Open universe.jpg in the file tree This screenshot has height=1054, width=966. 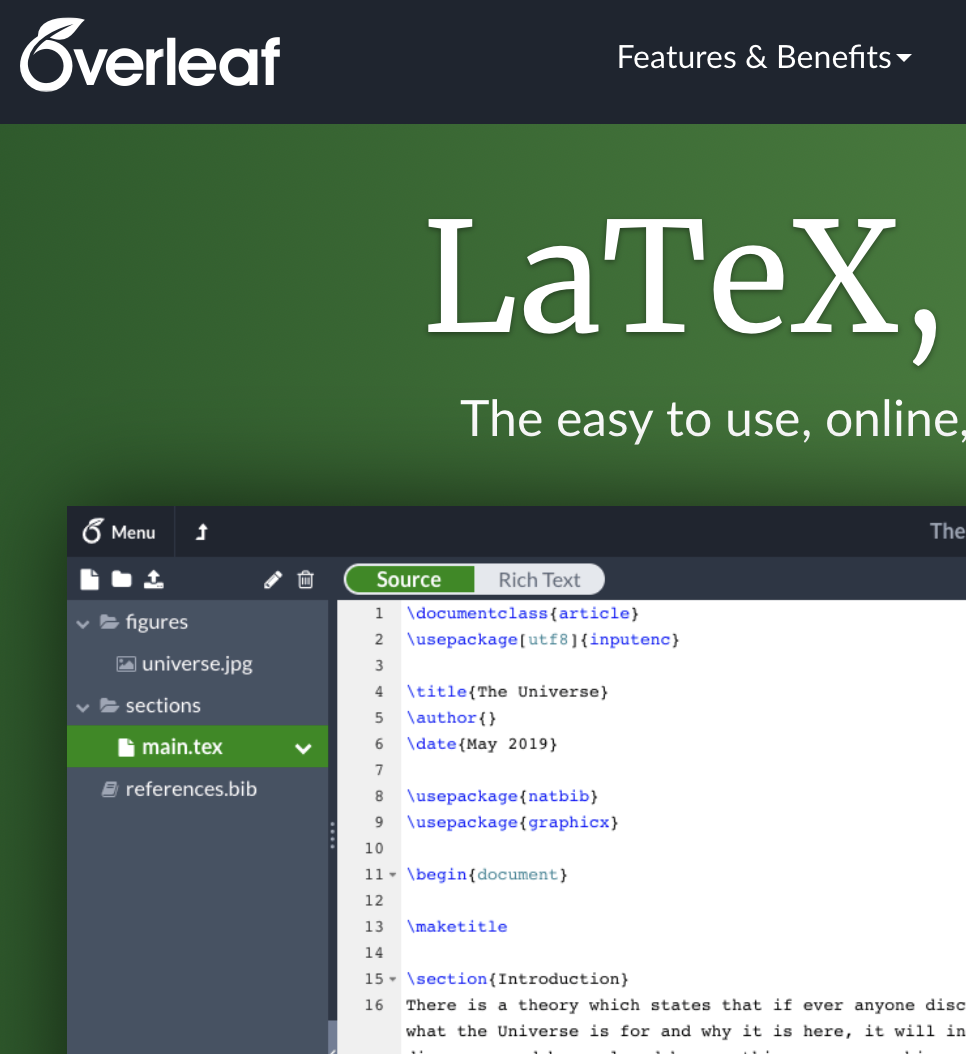[x=197, y=663]
